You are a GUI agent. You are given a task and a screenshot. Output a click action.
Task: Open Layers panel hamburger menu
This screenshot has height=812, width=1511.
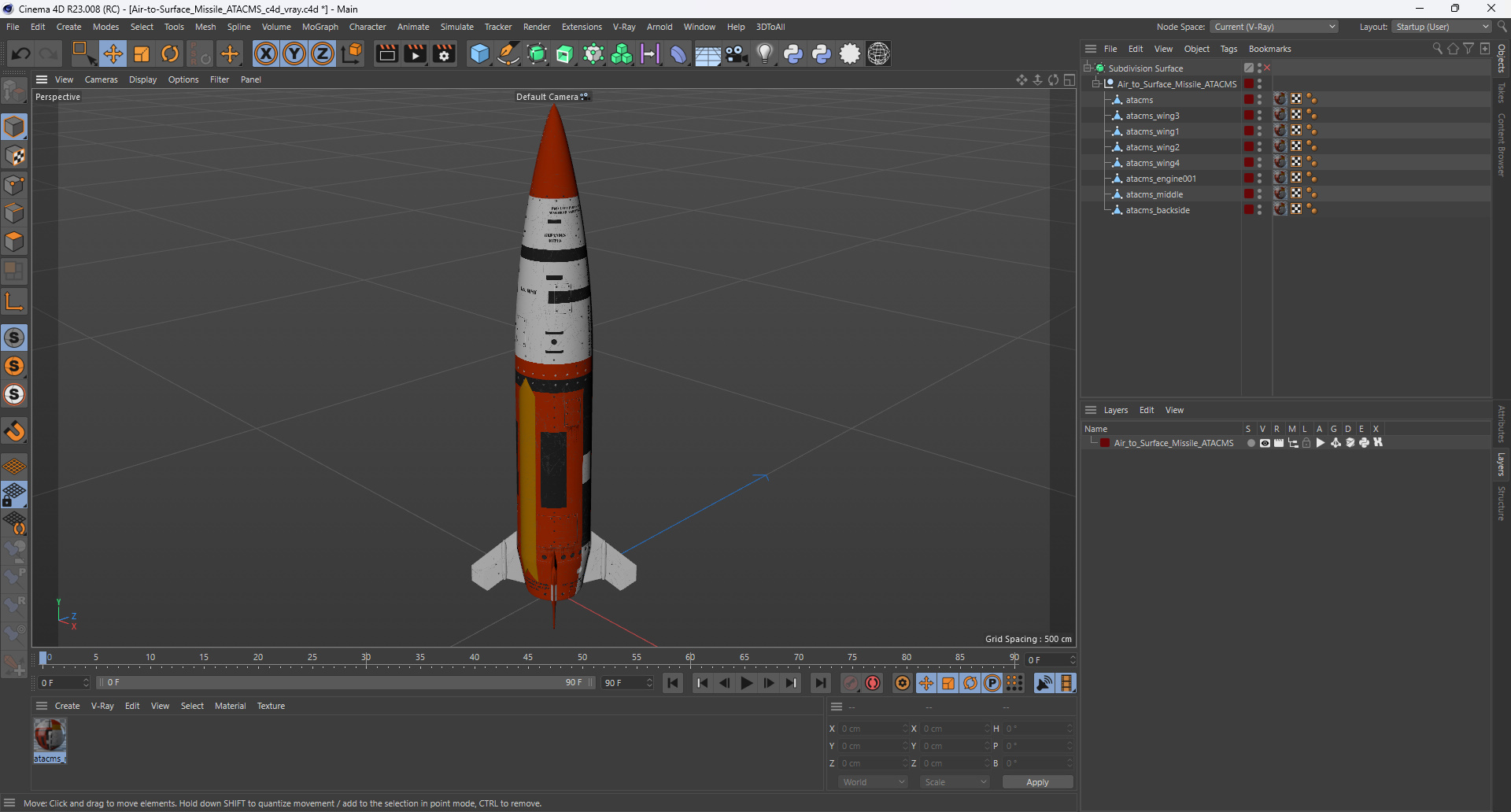1091,410
